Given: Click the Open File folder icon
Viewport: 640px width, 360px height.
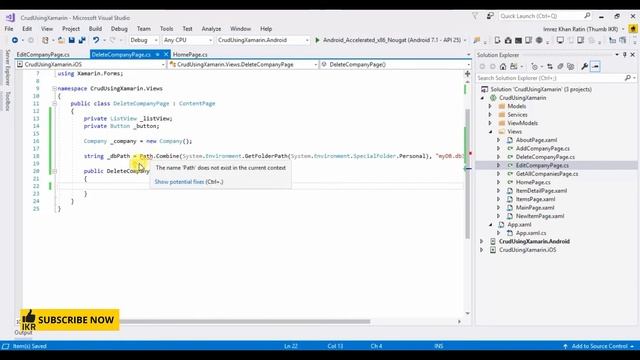Looking at the screenshot, I should point(61,40).
